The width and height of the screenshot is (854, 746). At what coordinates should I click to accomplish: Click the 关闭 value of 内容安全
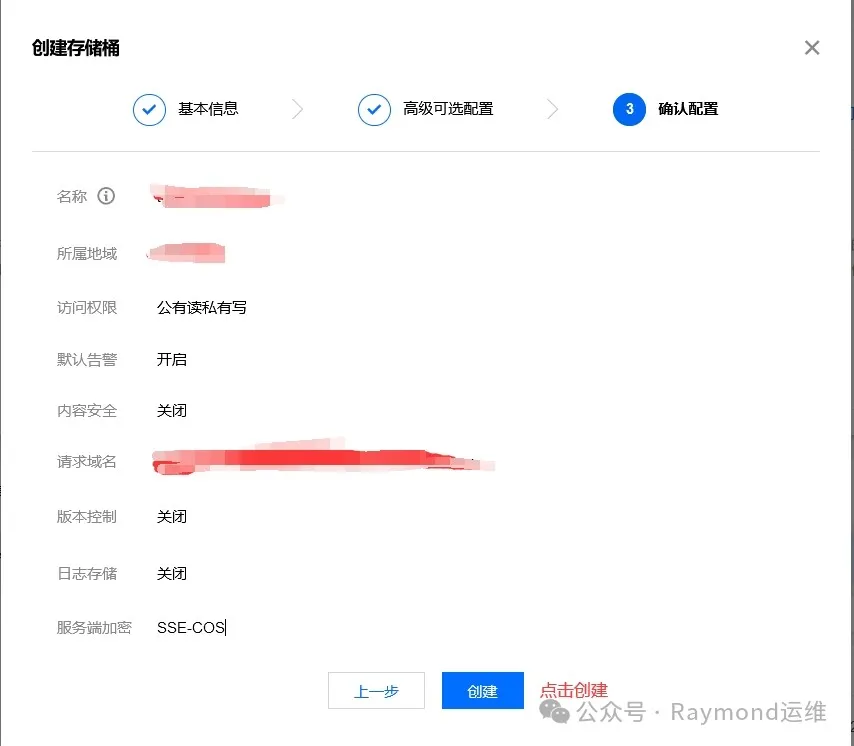click(x=172, y=411)
